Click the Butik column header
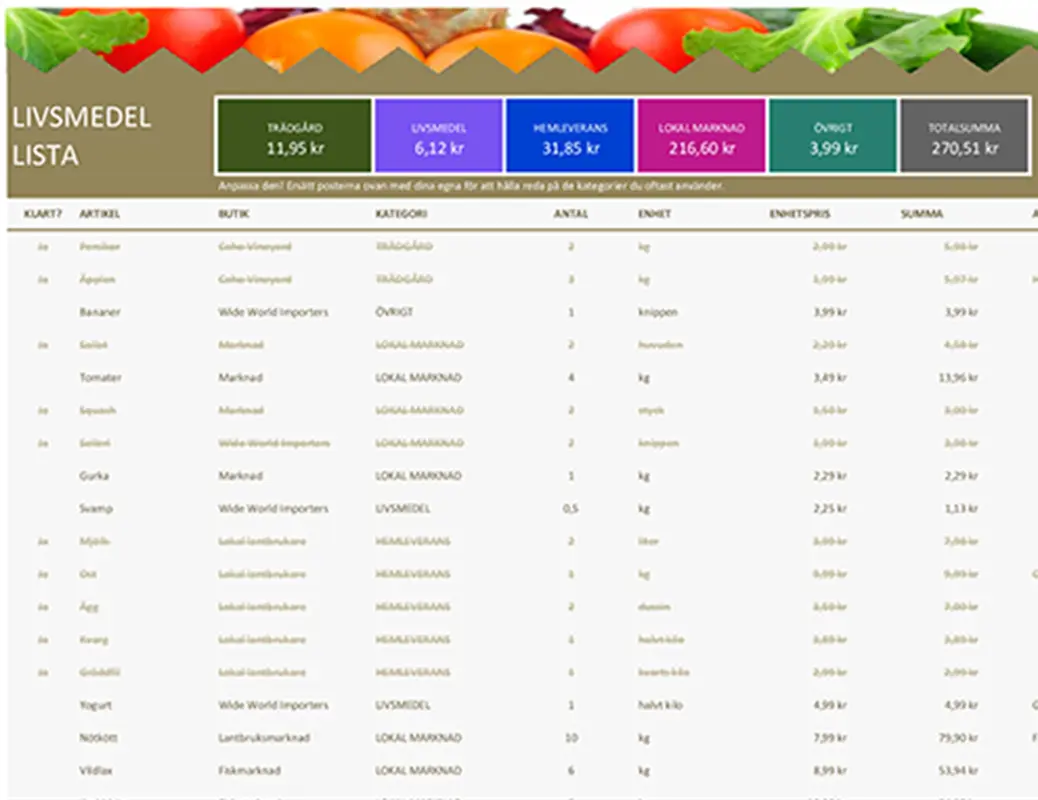1038x800 pixels. coord(234,214)
